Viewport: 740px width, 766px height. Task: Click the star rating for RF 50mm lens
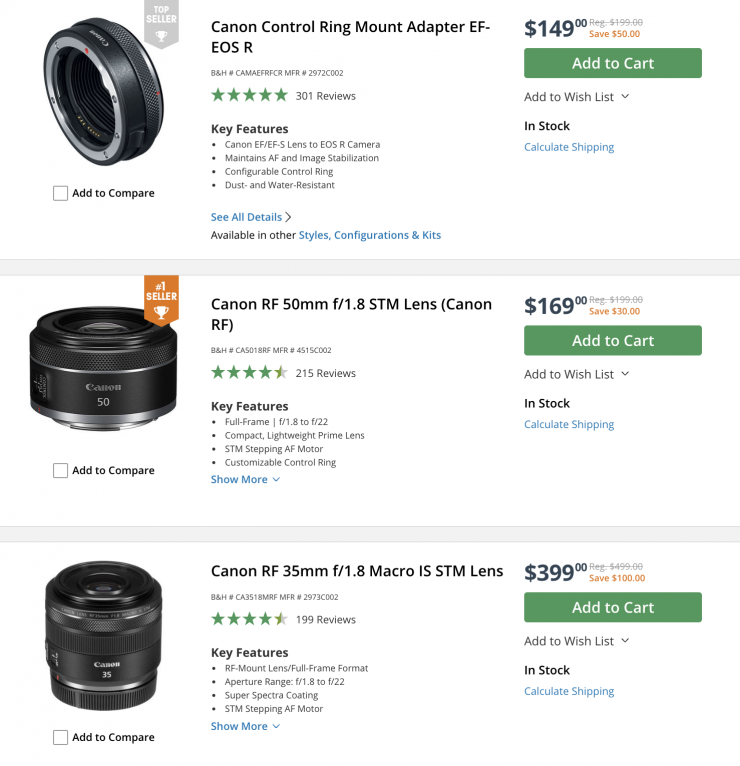249,373
